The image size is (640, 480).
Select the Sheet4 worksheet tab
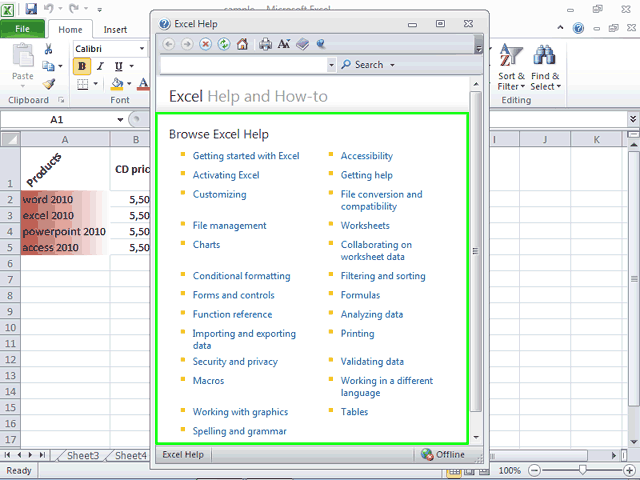(x=131, y=455)
